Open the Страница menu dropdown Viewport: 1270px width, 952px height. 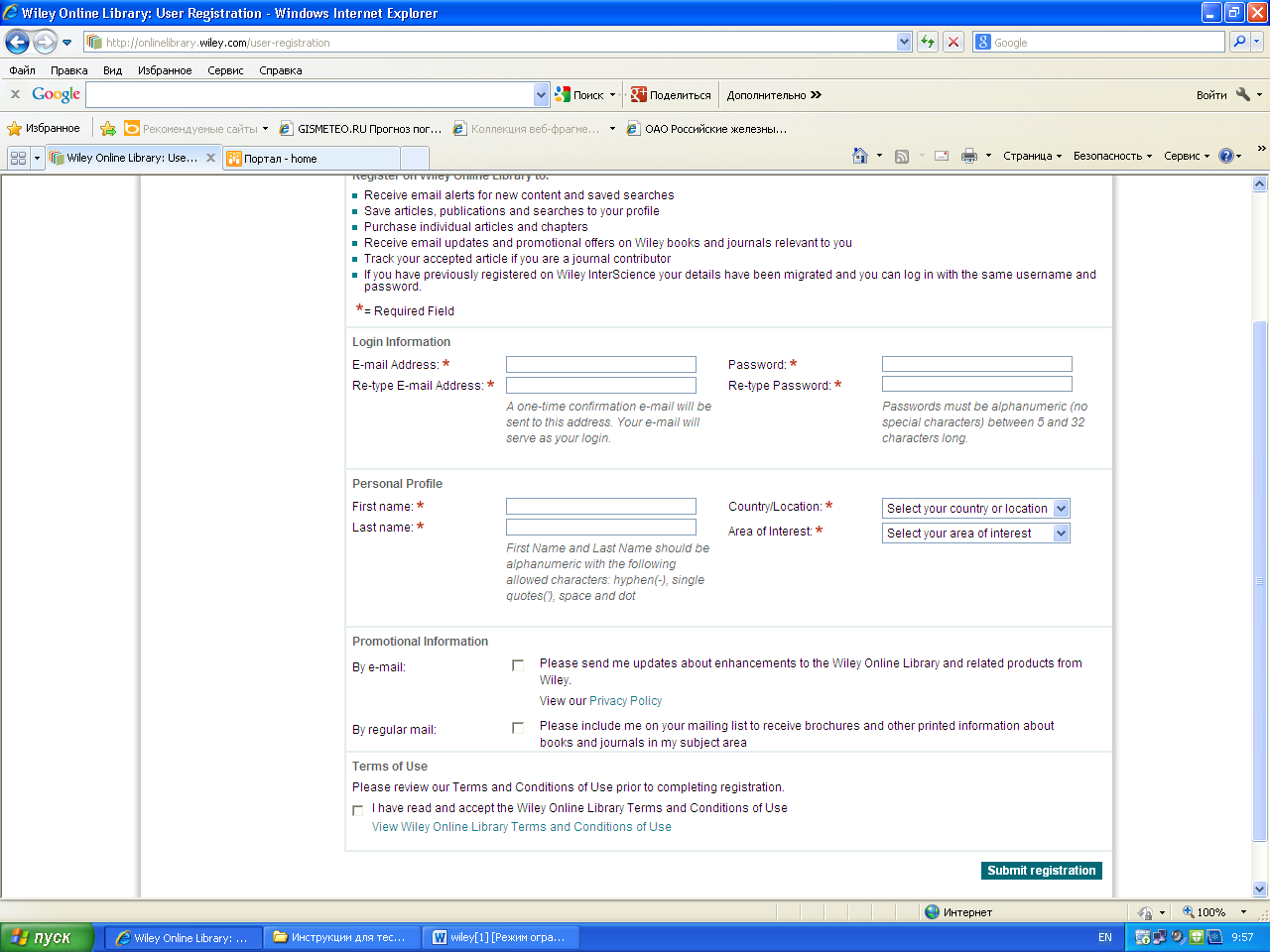click(1032, 156)
